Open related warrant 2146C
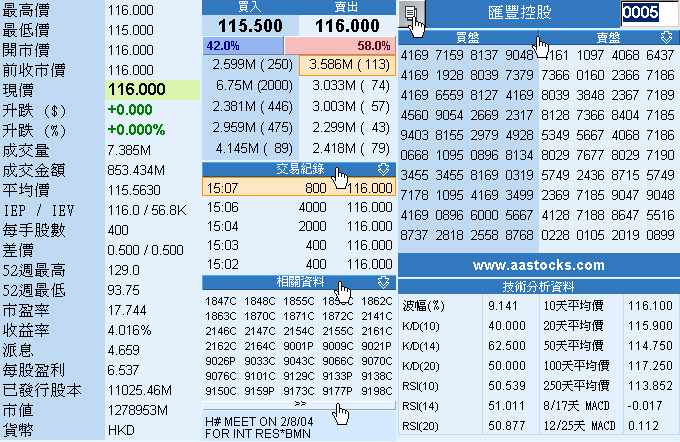 221,331
